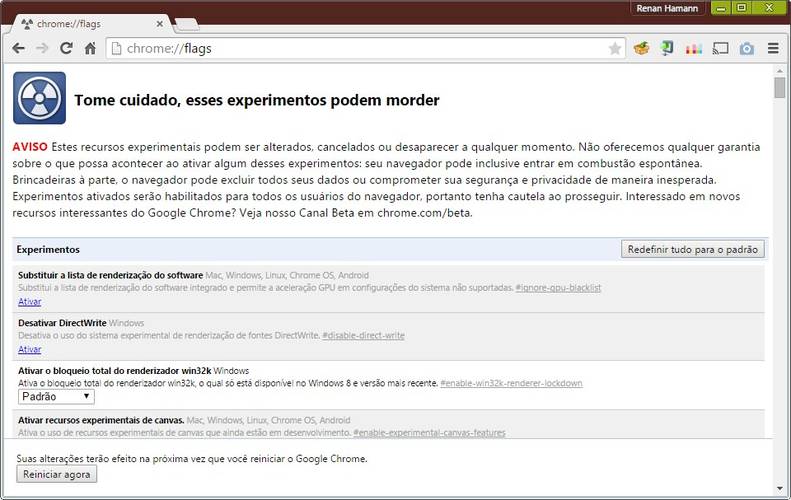Click the 'Tome cuidado' page heading

pos(257,100)
